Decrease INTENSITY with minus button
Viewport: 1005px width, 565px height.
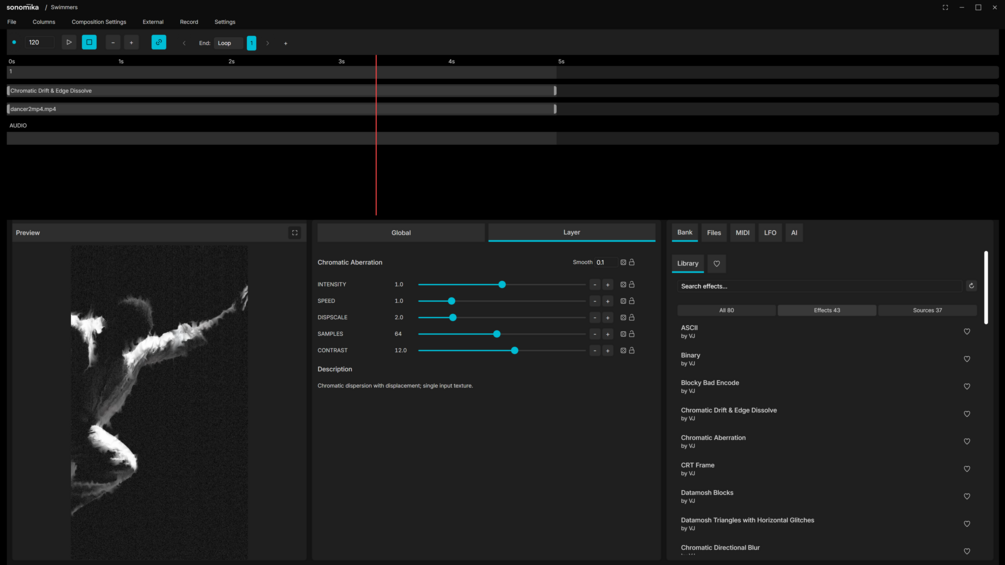pos(595,284)
